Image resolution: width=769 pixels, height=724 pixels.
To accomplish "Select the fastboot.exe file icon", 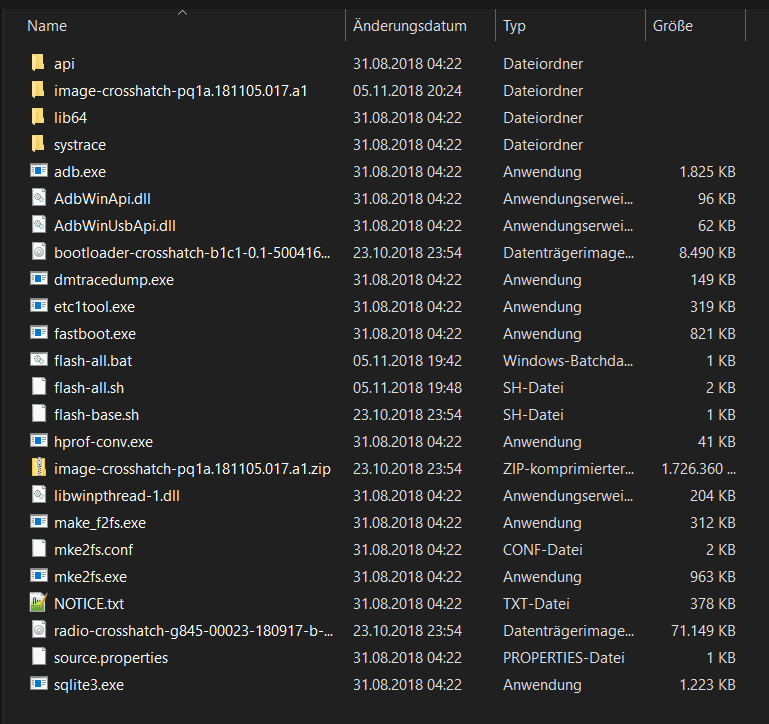I will coord(39,333).
